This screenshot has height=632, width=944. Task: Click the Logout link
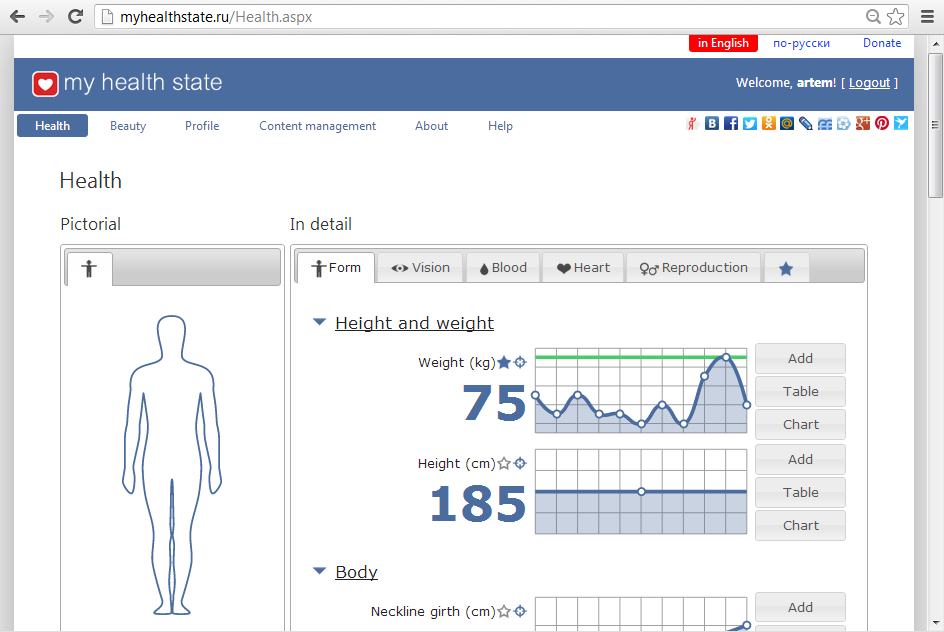click(869, 83)
